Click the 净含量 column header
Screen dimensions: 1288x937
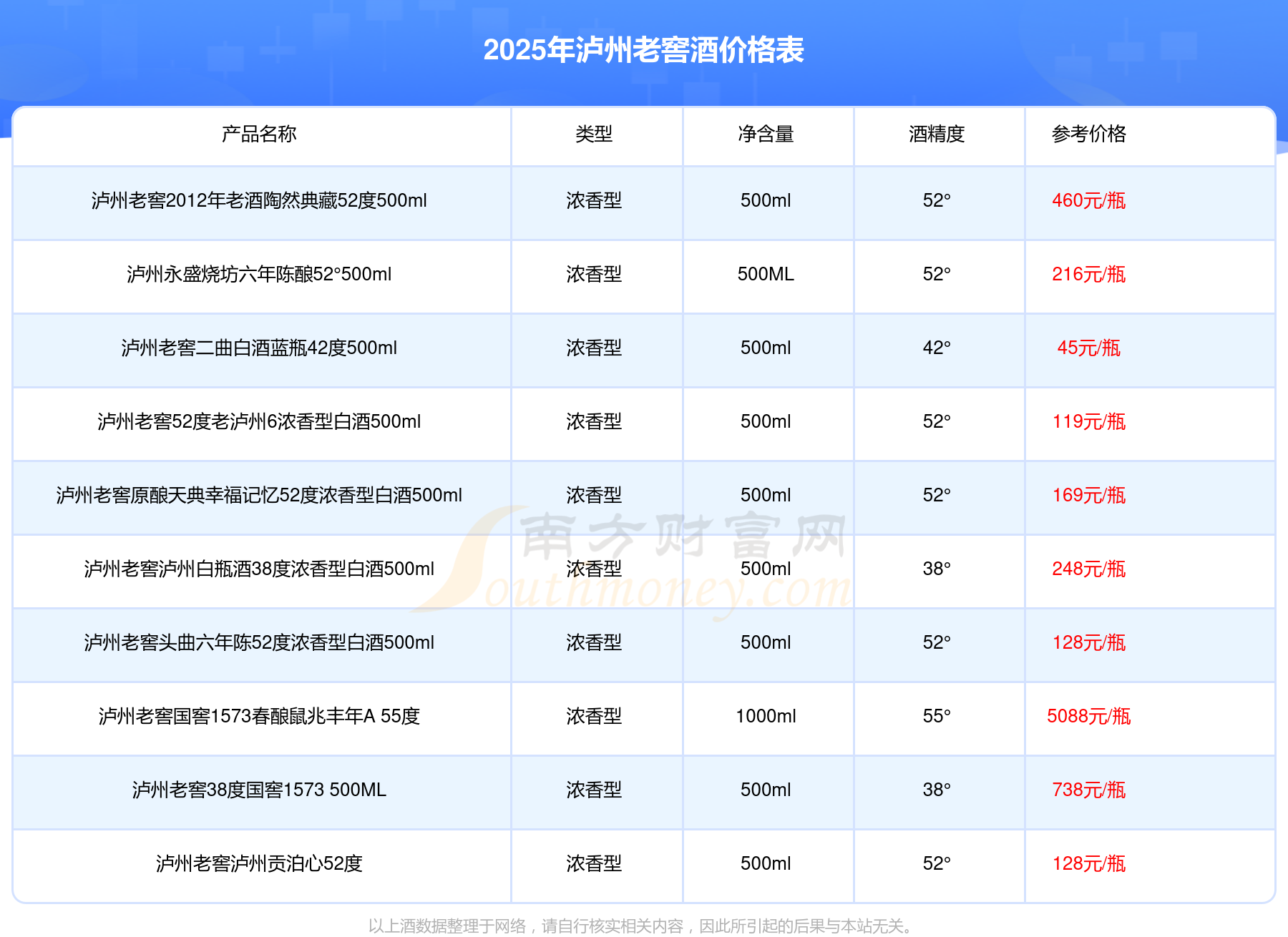tap(766, 134)
